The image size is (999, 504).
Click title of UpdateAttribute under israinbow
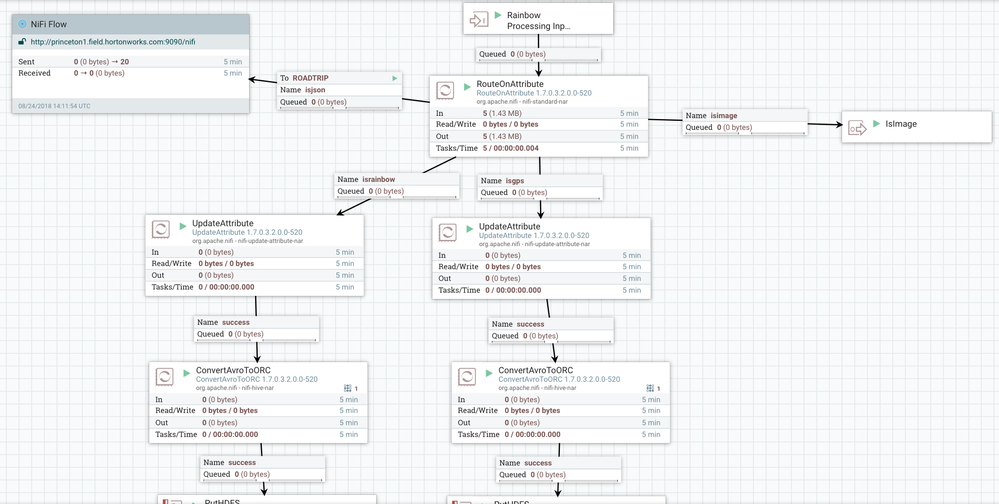(x=223, y=224)
